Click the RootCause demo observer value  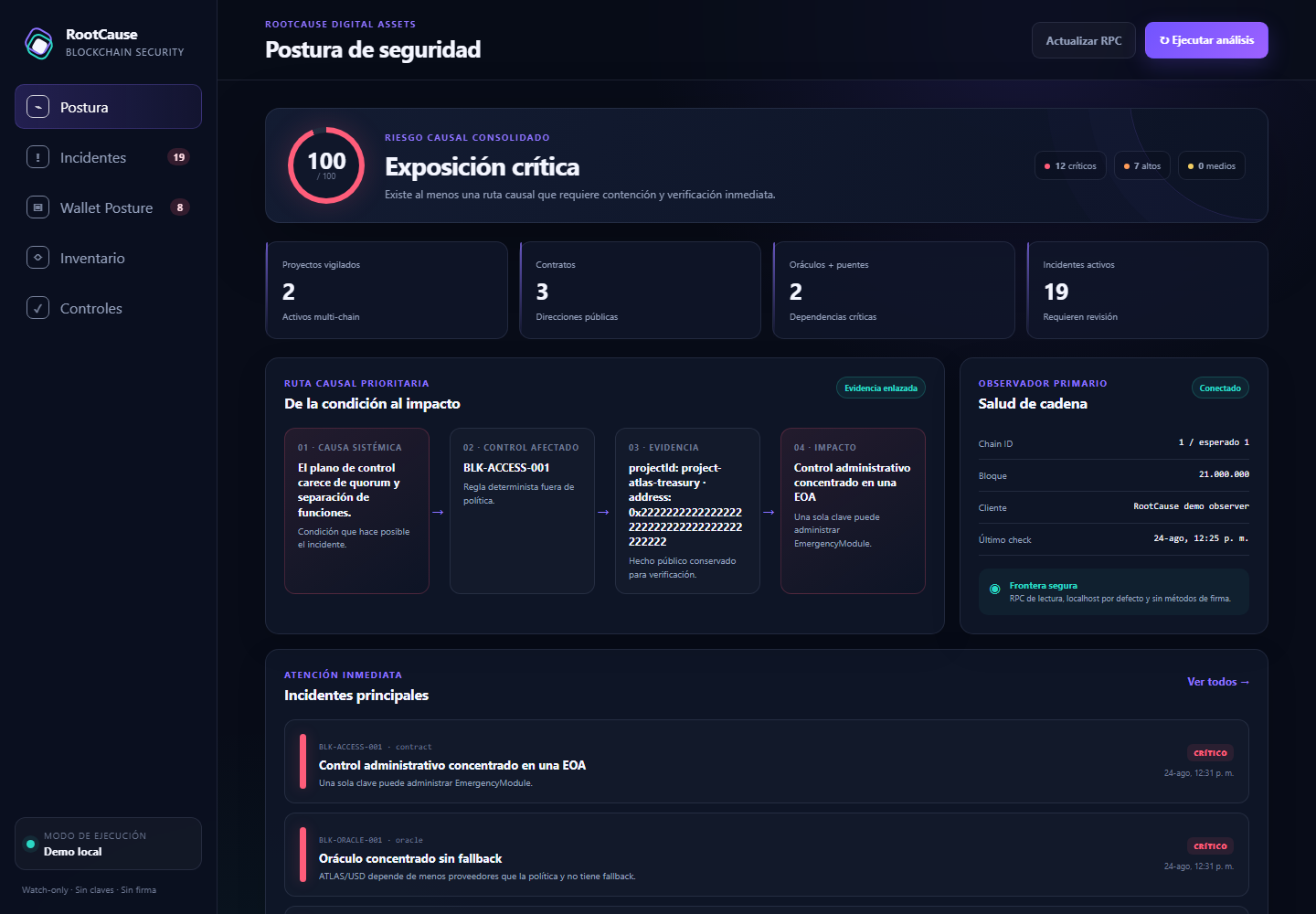(1191, 506)
